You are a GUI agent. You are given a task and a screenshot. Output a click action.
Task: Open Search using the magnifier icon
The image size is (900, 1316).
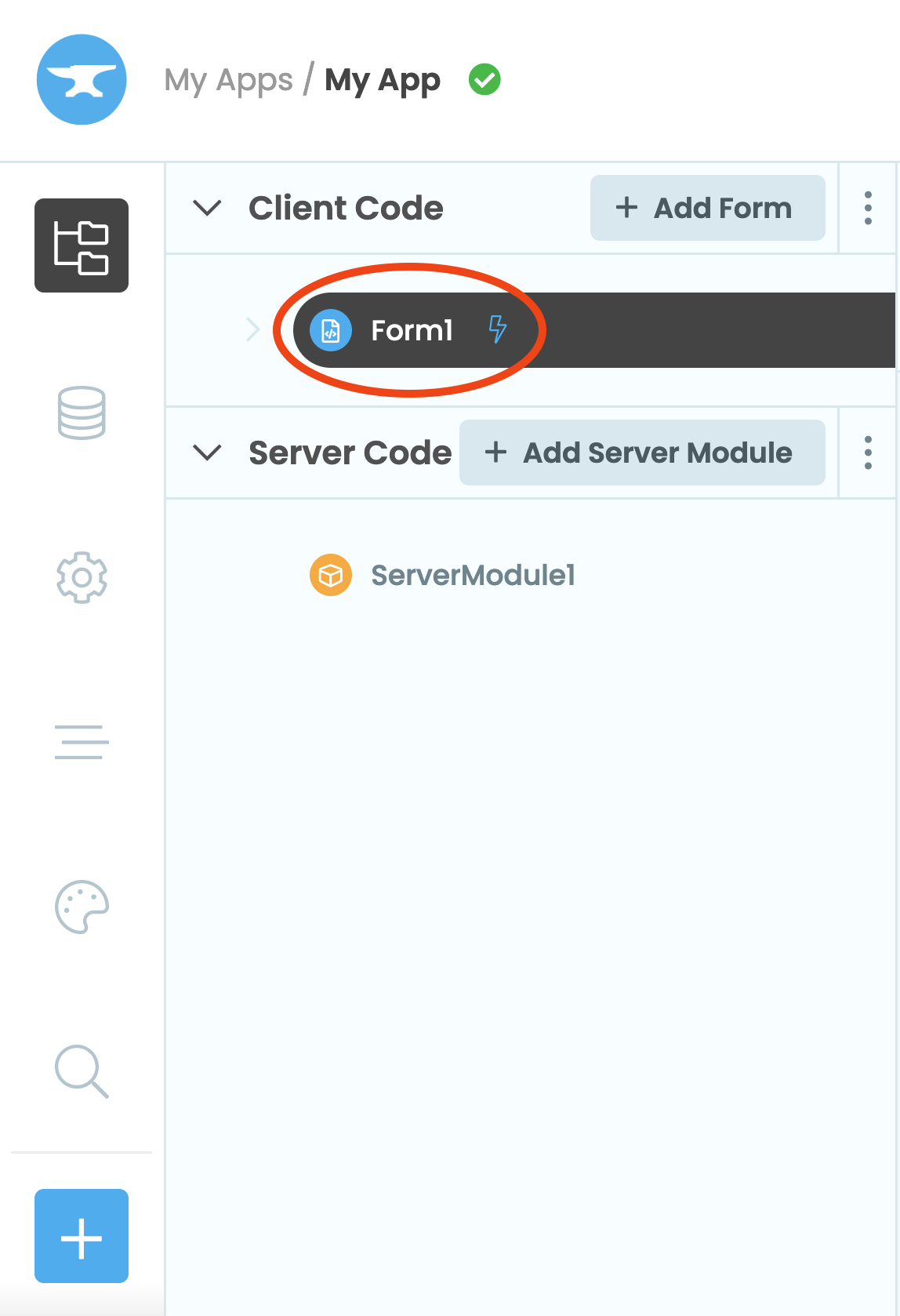coord(81,1072)
